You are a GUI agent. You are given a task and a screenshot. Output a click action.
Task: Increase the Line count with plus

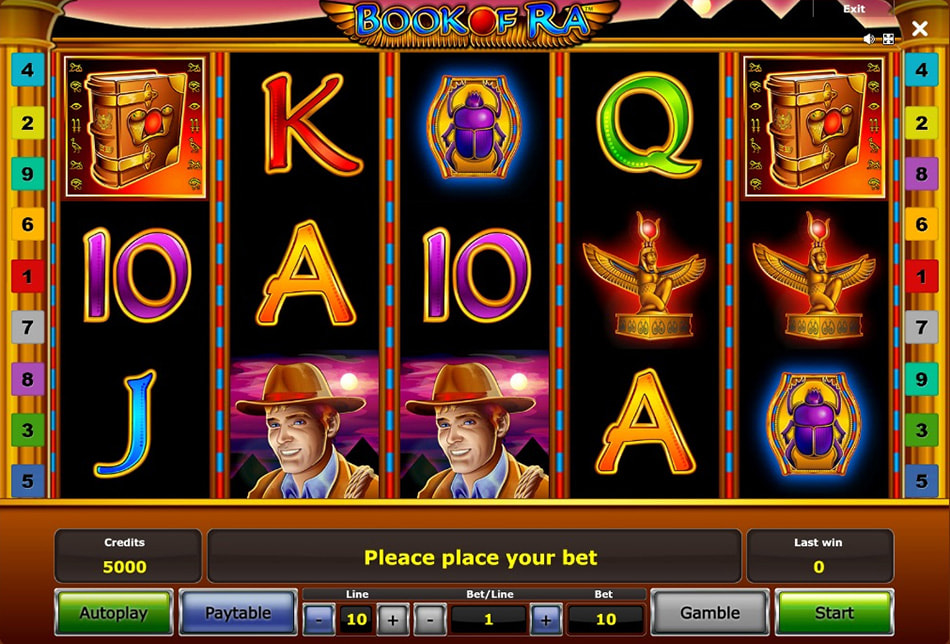coord(393,619)
